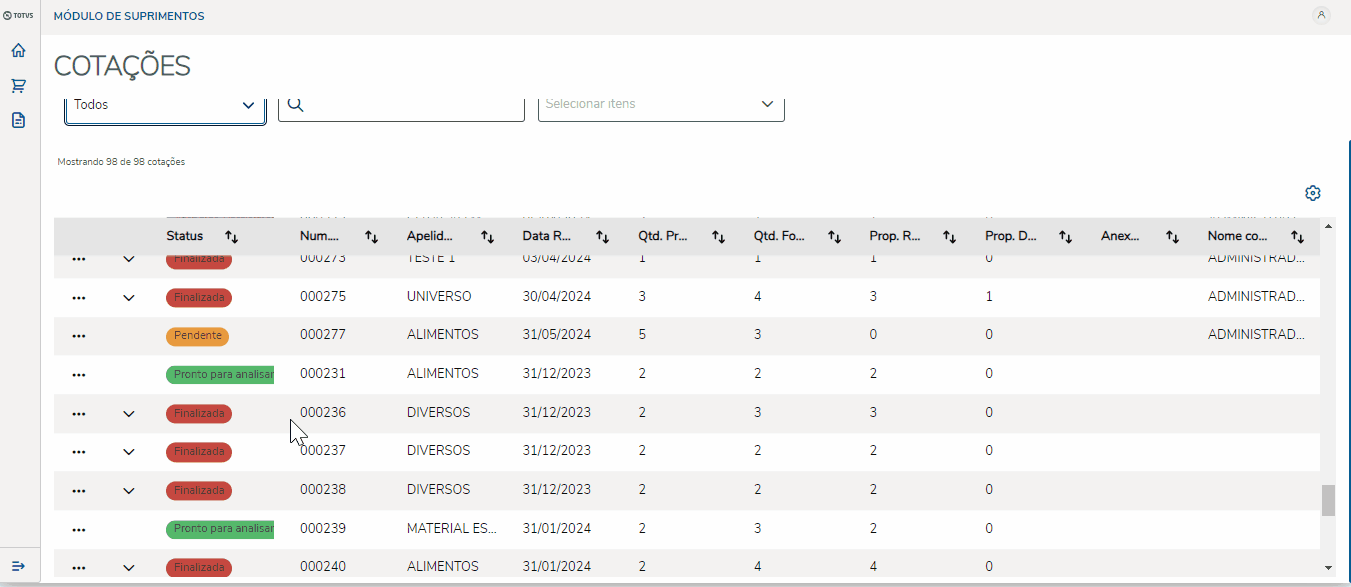
Task: Go to home via sidebar house icon
Action: tap(18, 51)
